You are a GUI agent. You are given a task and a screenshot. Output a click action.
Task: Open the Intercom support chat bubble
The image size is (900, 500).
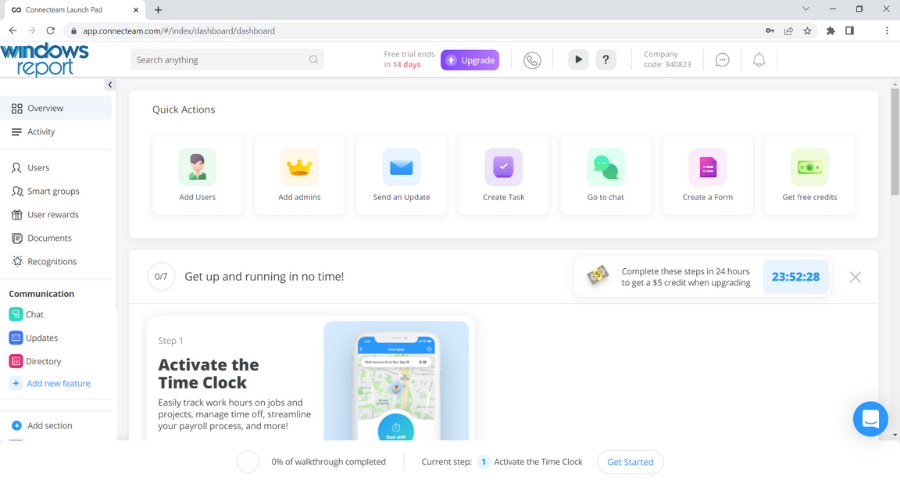870,418
